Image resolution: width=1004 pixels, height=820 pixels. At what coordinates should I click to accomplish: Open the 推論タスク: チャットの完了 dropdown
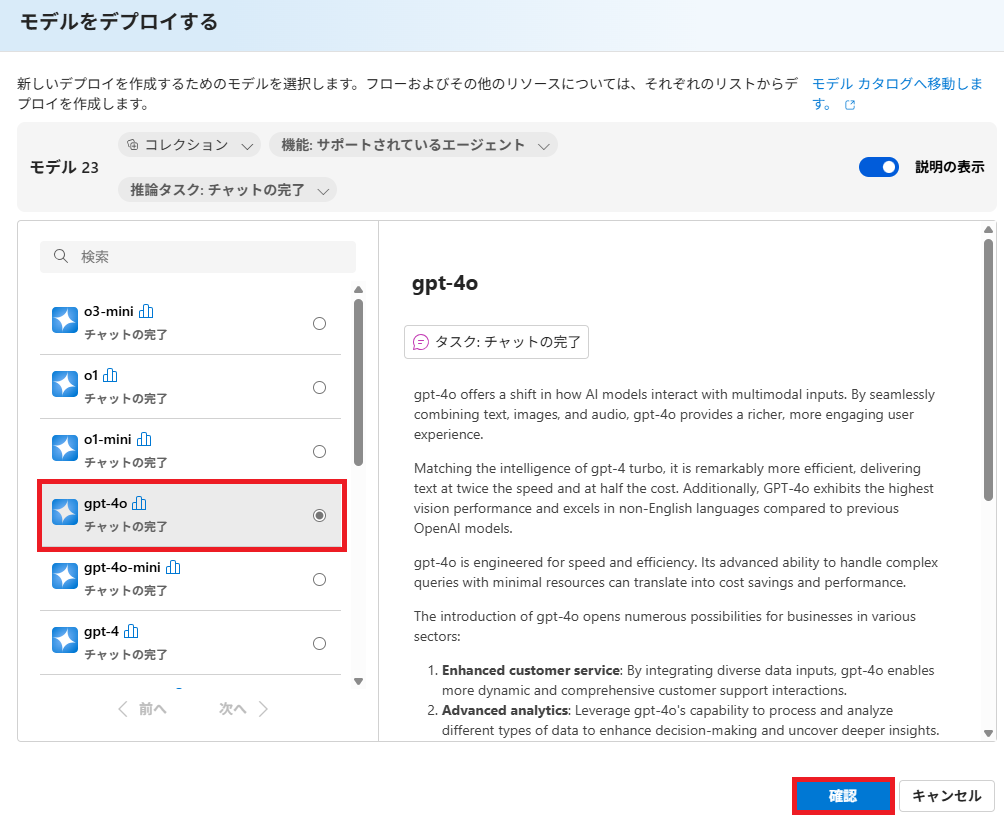(227, 189)
